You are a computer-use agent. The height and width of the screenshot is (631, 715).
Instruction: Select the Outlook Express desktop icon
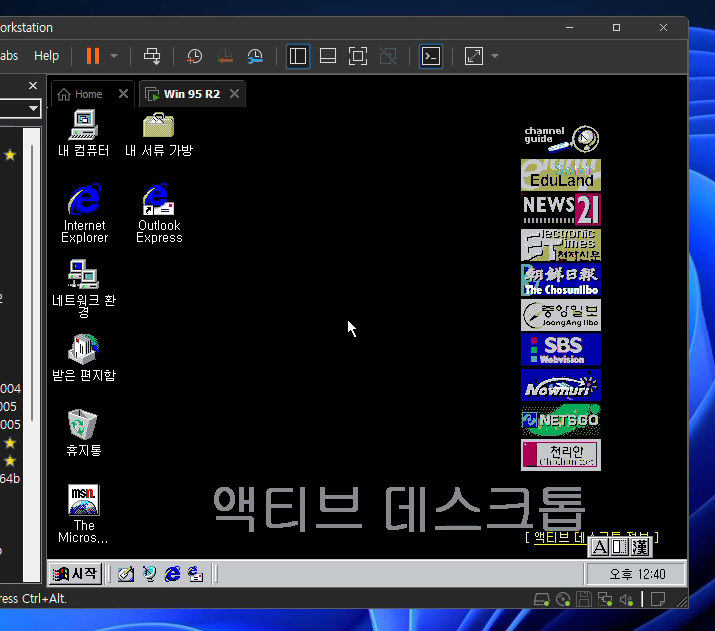pos(159,213)
